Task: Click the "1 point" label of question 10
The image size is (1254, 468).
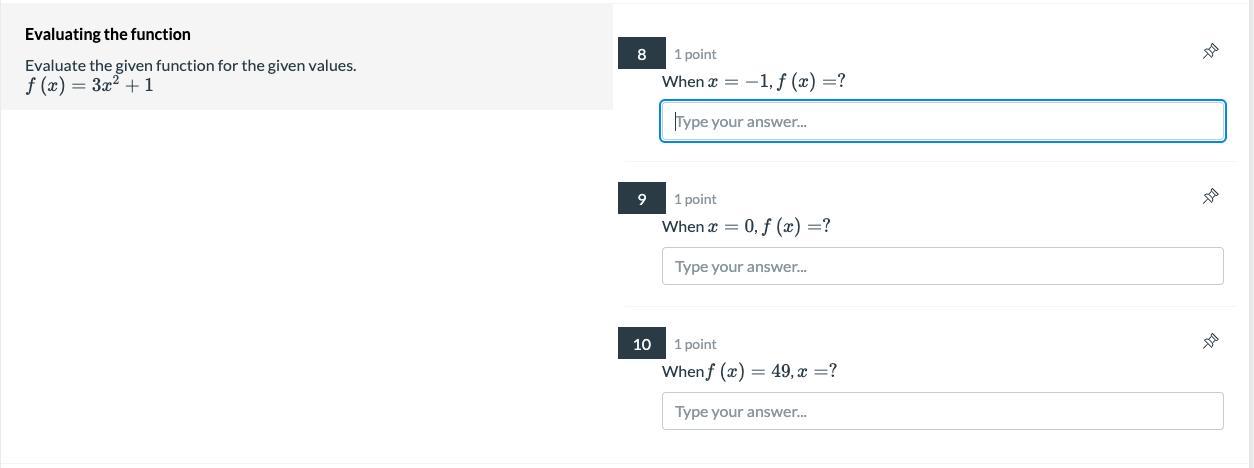Action: coord(695,344)
